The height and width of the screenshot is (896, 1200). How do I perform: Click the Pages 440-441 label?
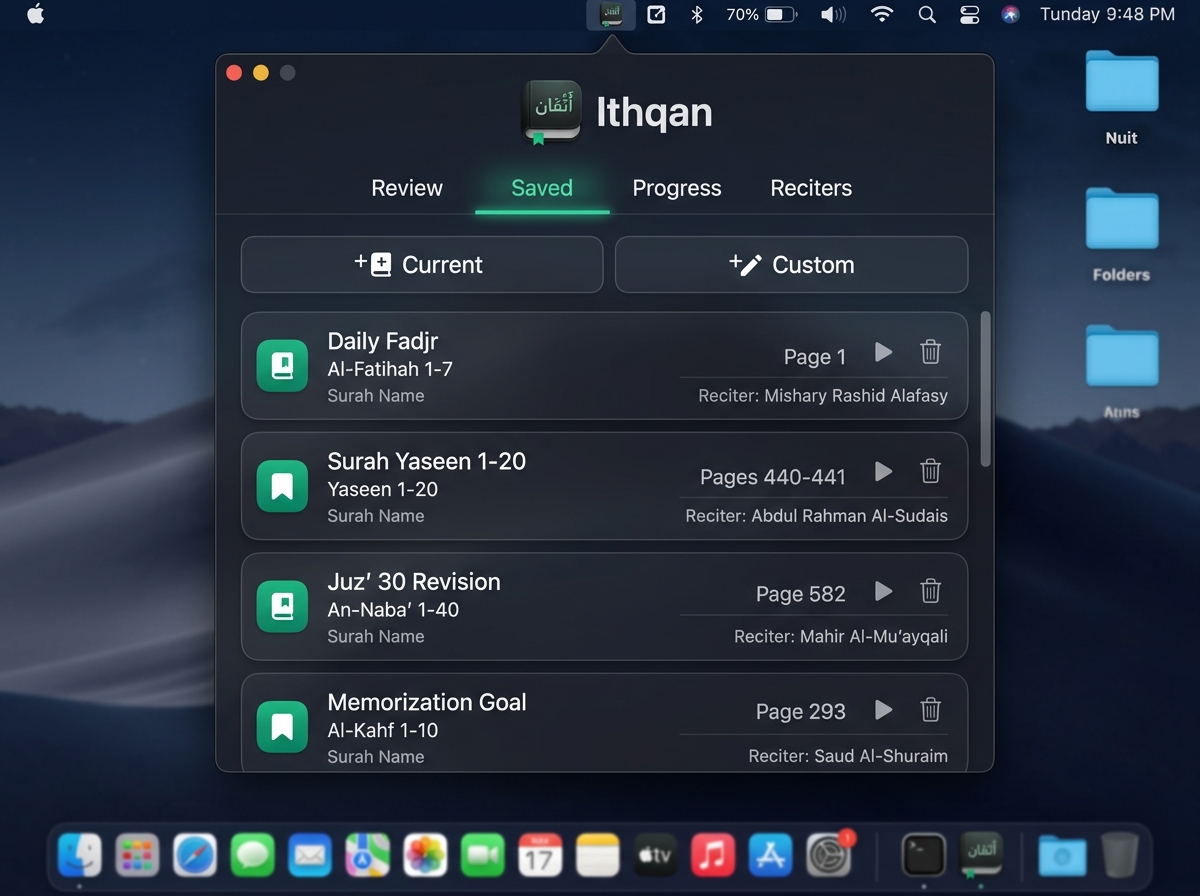[773, 477]
